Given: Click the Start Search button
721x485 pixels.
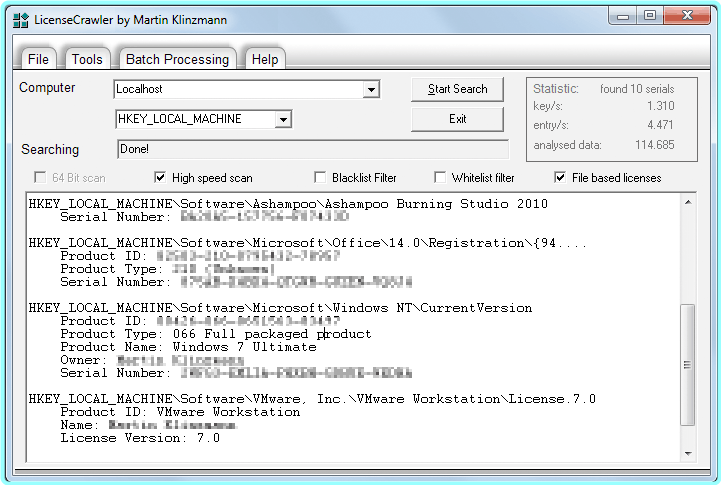Looking at the screenshot, I should (457, 89).
